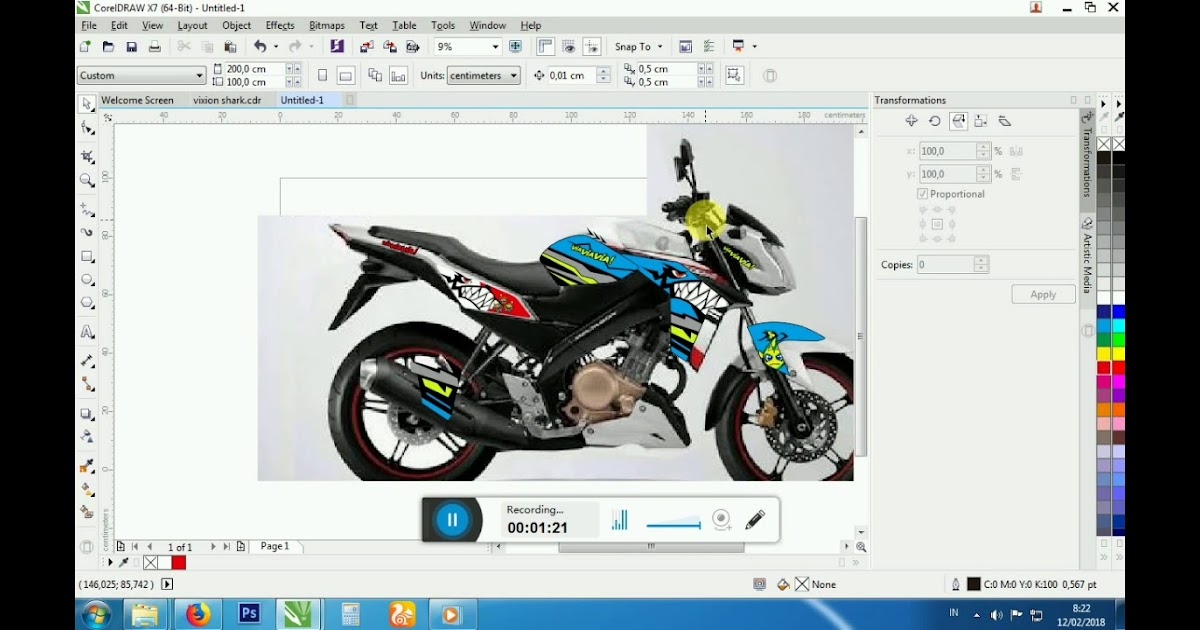The height and width of the screenshot is (630, 1200).
Task: Select the Artistic Media tool
Action: pyautogui.click(x=87, y=232)
